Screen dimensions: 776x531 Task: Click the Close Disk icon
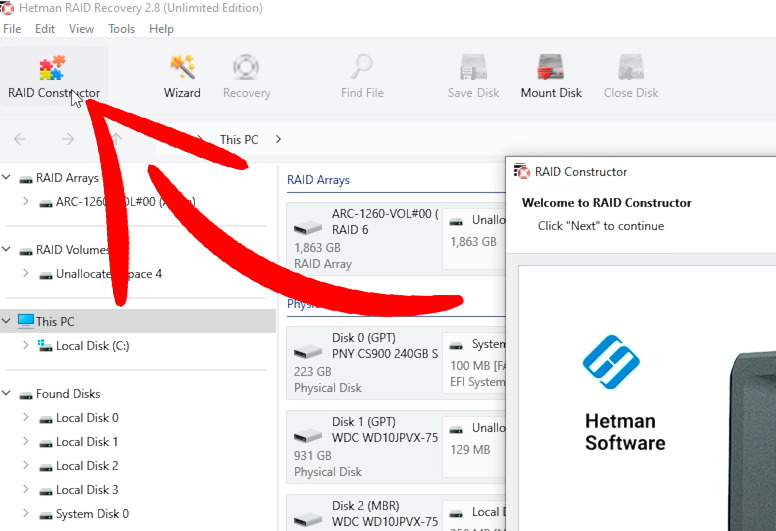pyautogui.click(x=630, y=67)
